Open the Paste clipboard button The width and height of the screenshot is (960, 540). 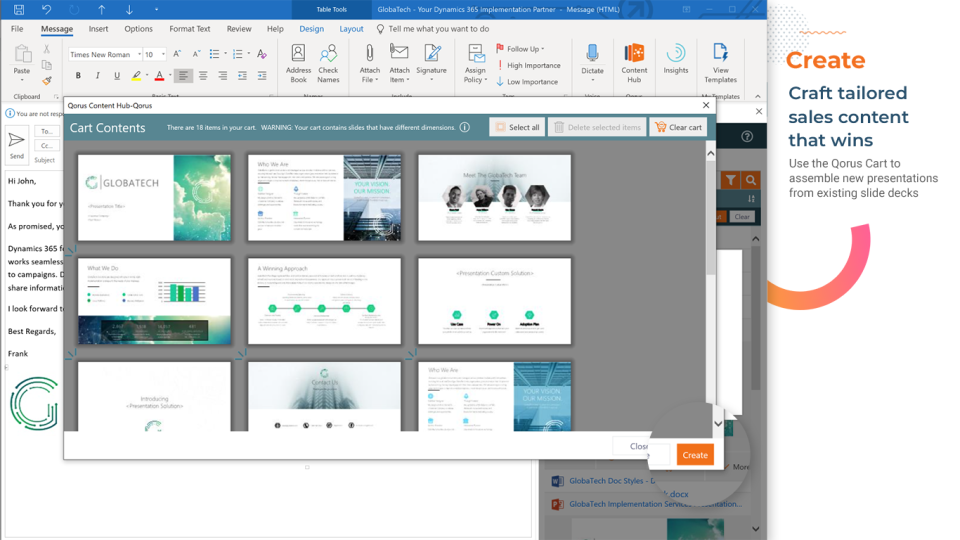22,62
